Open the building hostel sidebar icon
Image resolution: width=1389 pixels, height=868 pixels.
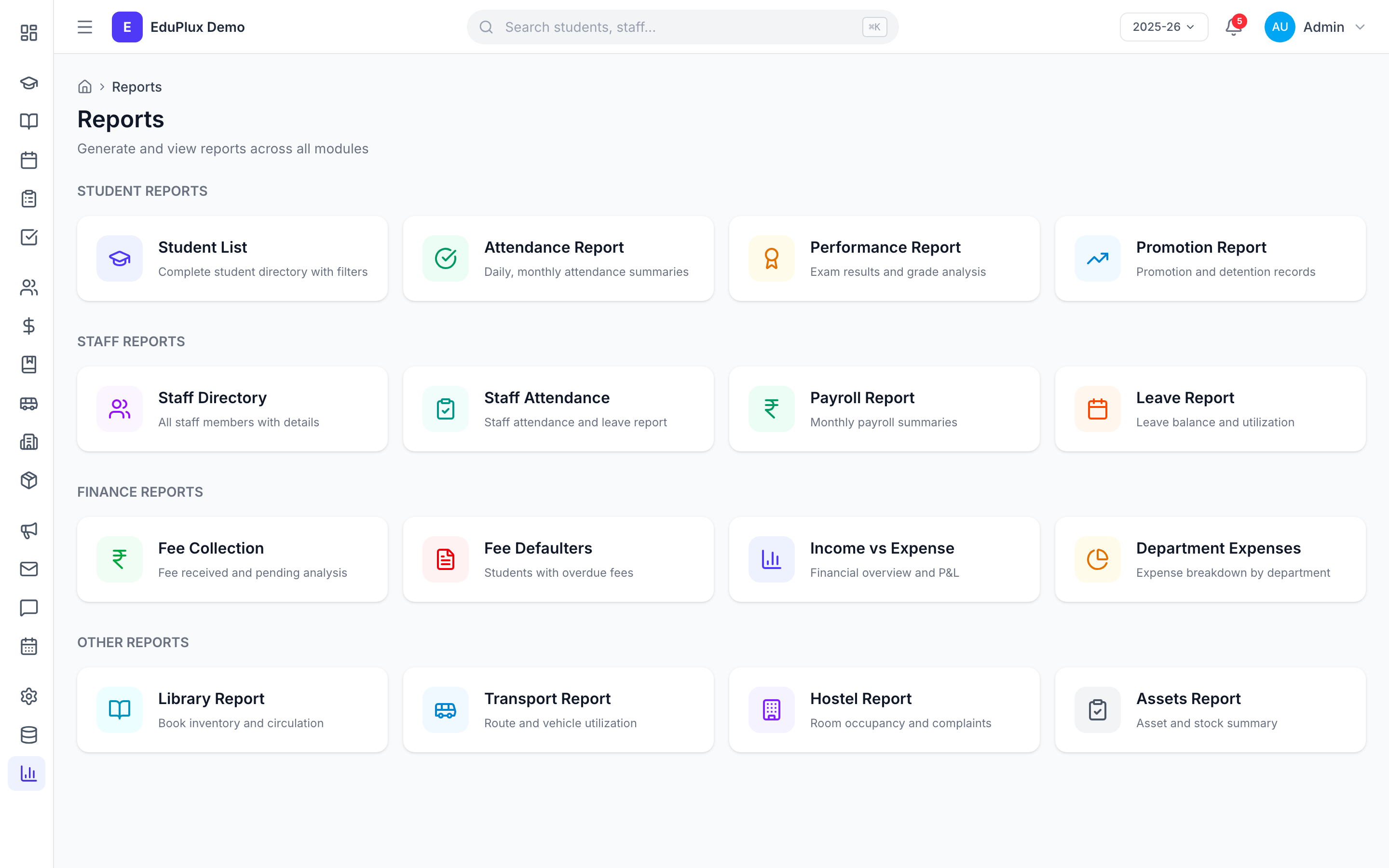[x=29, y=442]
